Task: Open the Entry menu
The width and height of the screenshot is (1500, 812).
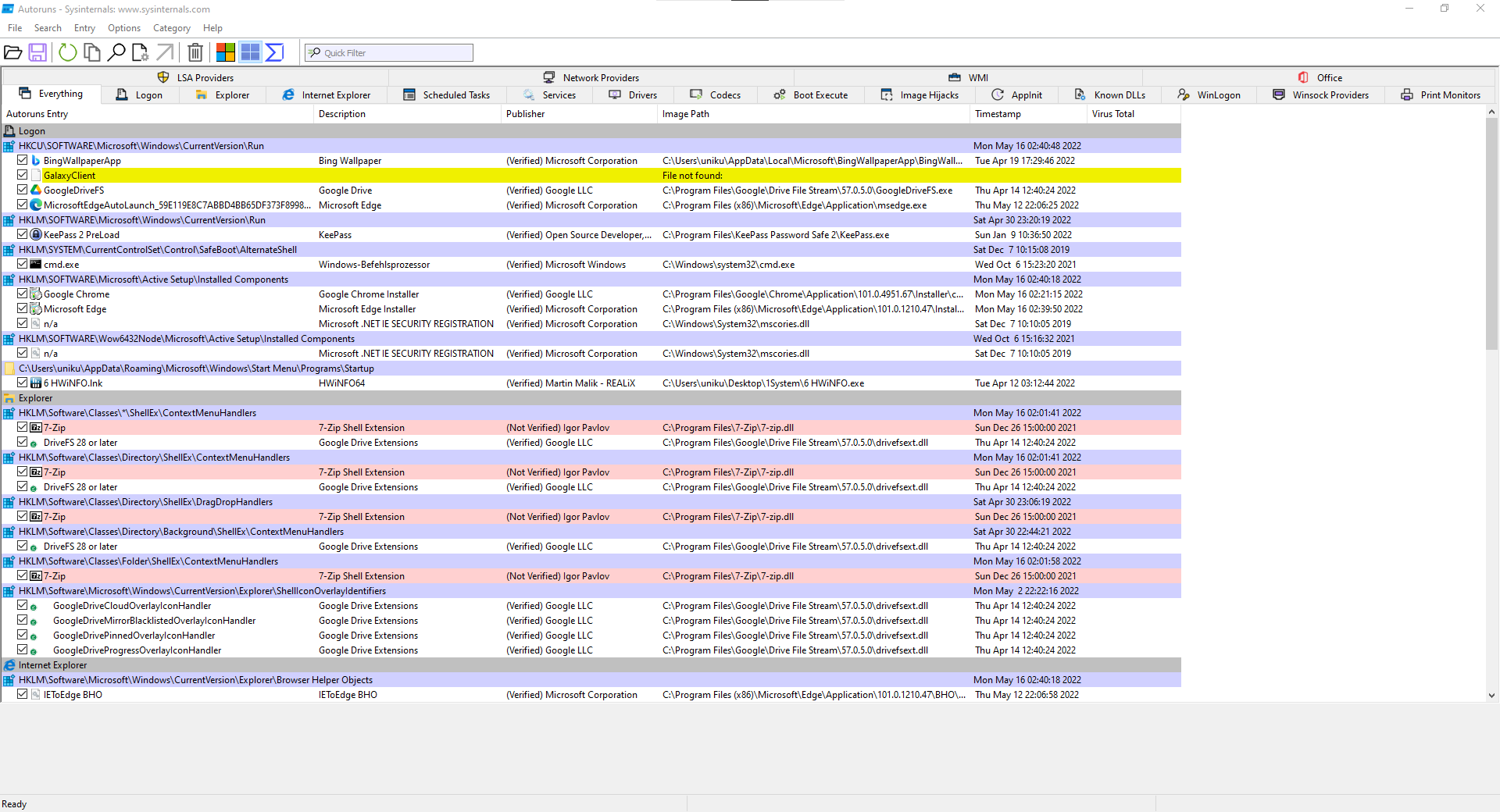Action: click(x=84, y=28)
